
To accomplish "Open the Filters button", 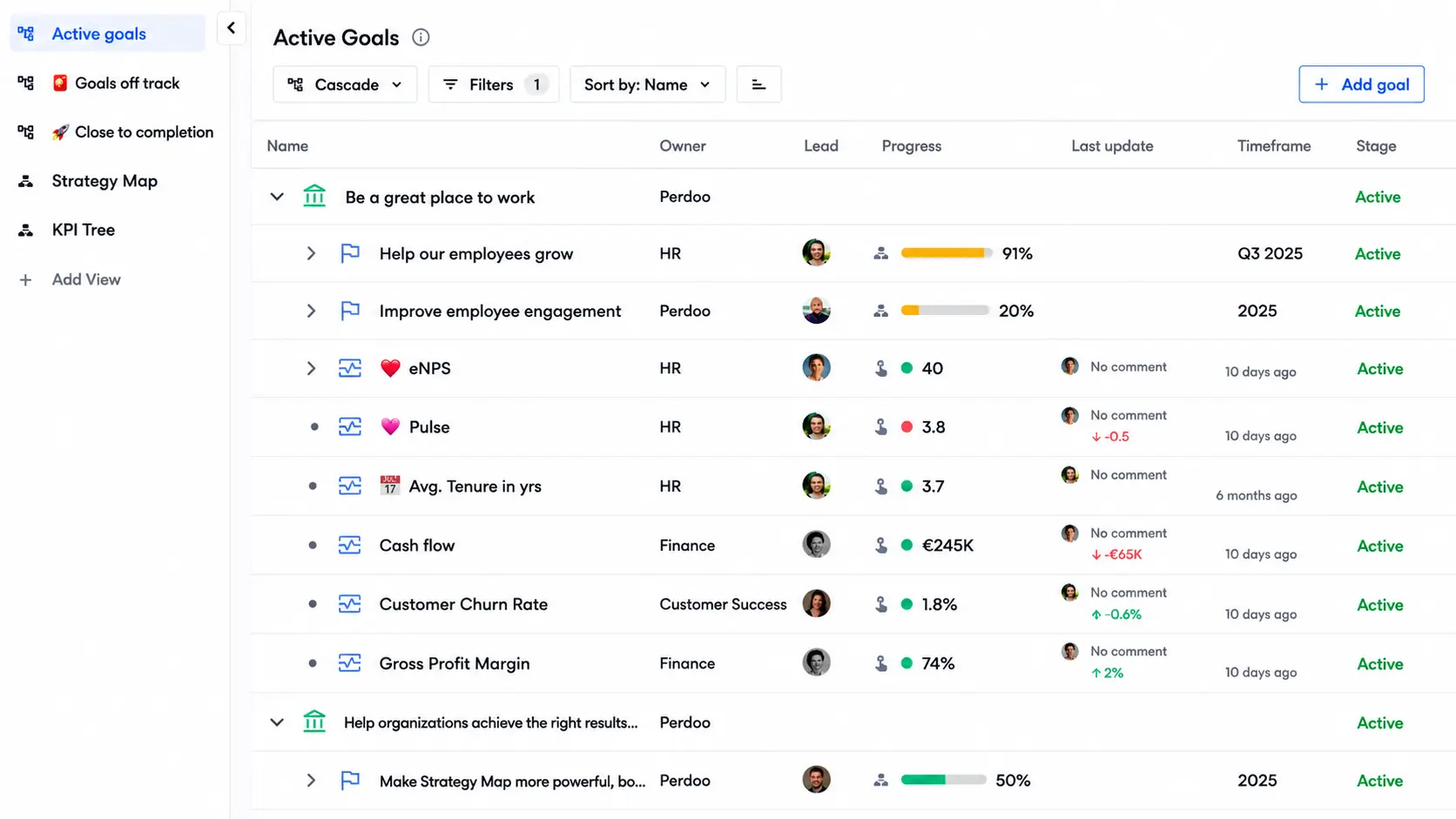I will pyautogui.click(x=494, y=84).
